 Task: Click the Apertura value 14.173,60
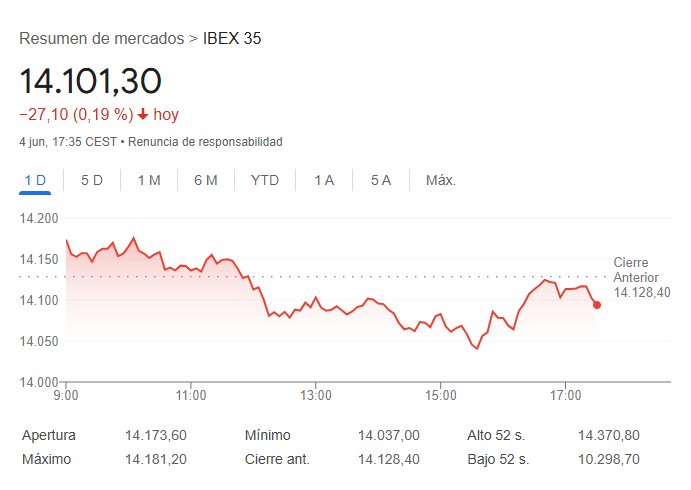(156, 435)
